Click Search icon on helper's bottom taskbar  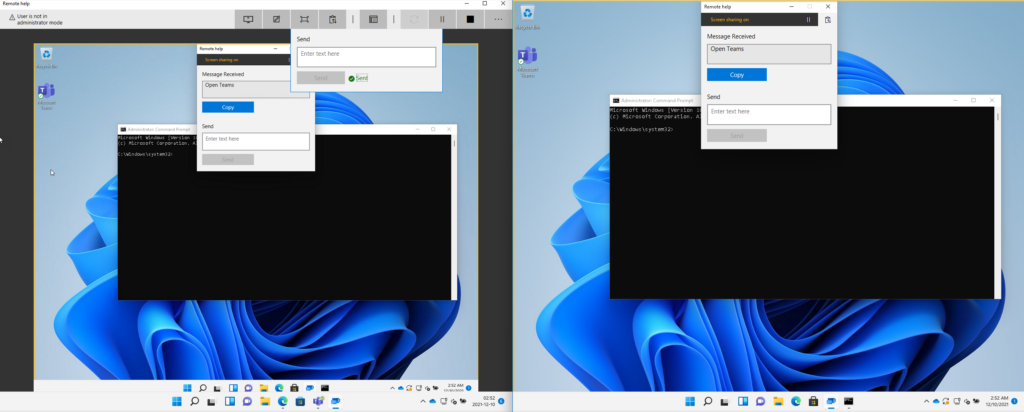[194, 401]
